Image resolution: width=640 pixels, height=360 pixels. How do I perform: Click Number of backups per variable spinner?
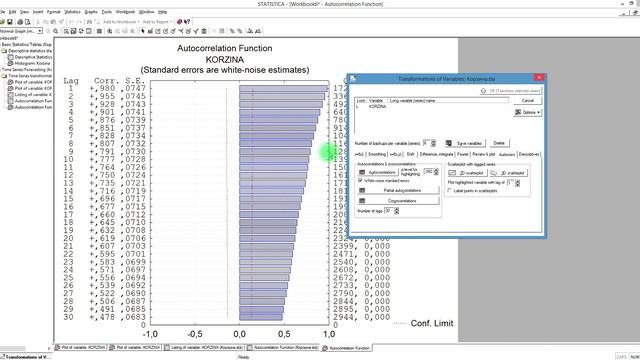click(x=433, y=143)
